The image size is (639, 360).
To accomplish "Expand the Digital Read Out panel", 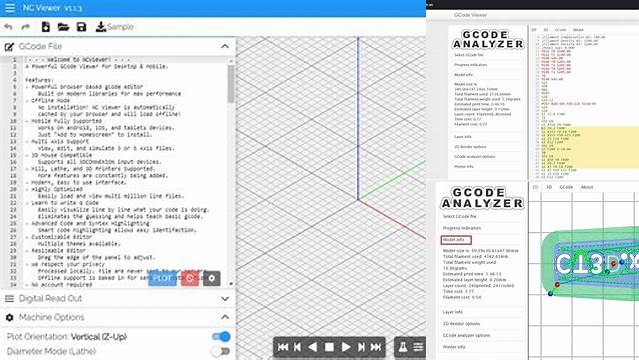I will [225, 299].
